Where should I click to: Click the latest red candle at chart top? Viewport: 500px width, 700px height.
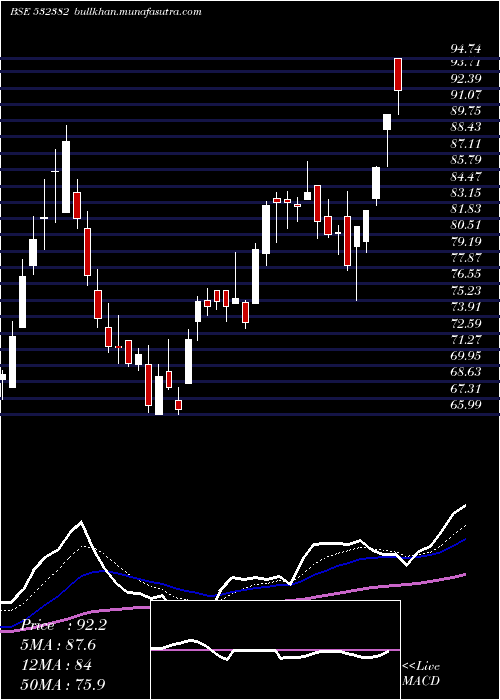pos(398,75)
